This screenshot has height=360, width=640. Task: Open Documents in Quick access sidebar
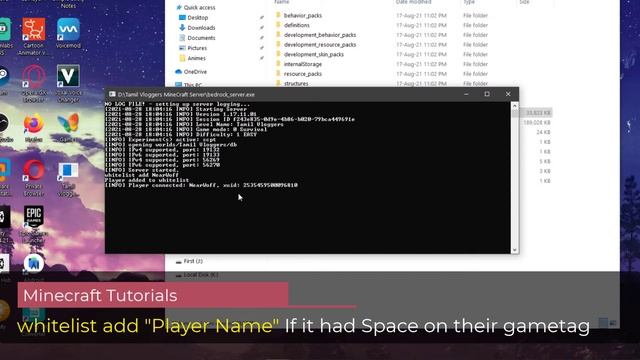201,38
